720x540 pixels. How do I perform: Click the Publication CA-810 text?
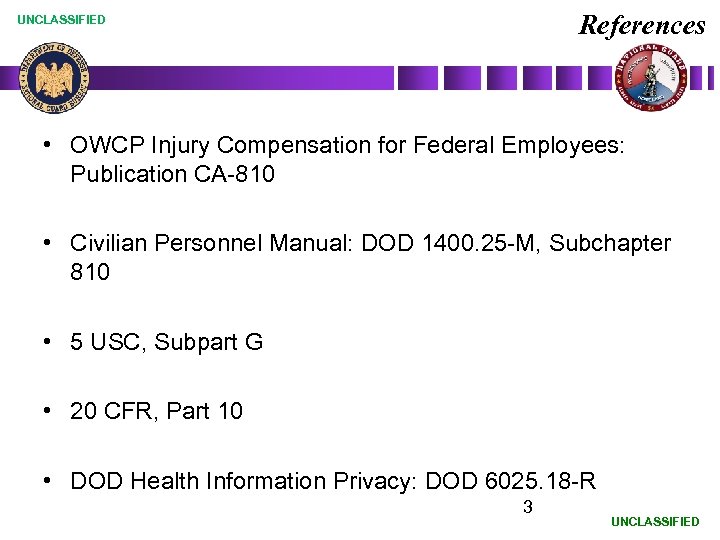(172, 174)
